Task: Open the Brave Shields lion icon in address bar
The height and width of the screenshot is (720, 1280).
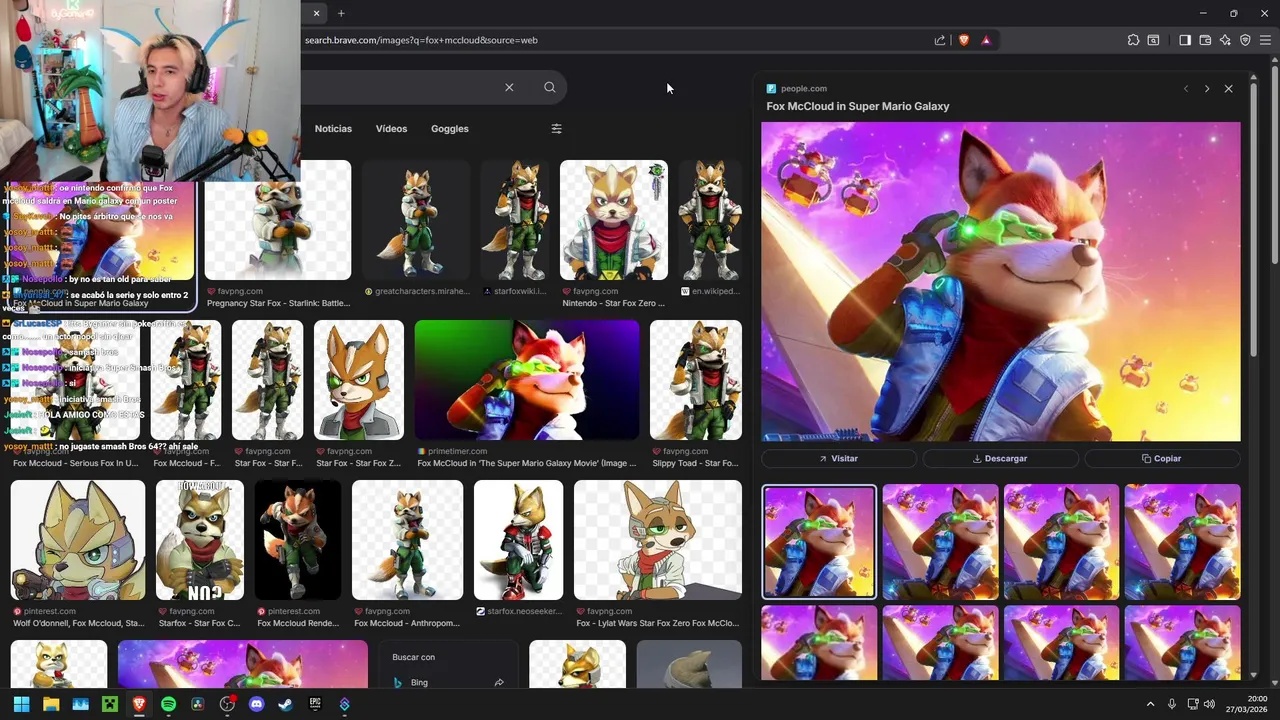Action: 964,40
